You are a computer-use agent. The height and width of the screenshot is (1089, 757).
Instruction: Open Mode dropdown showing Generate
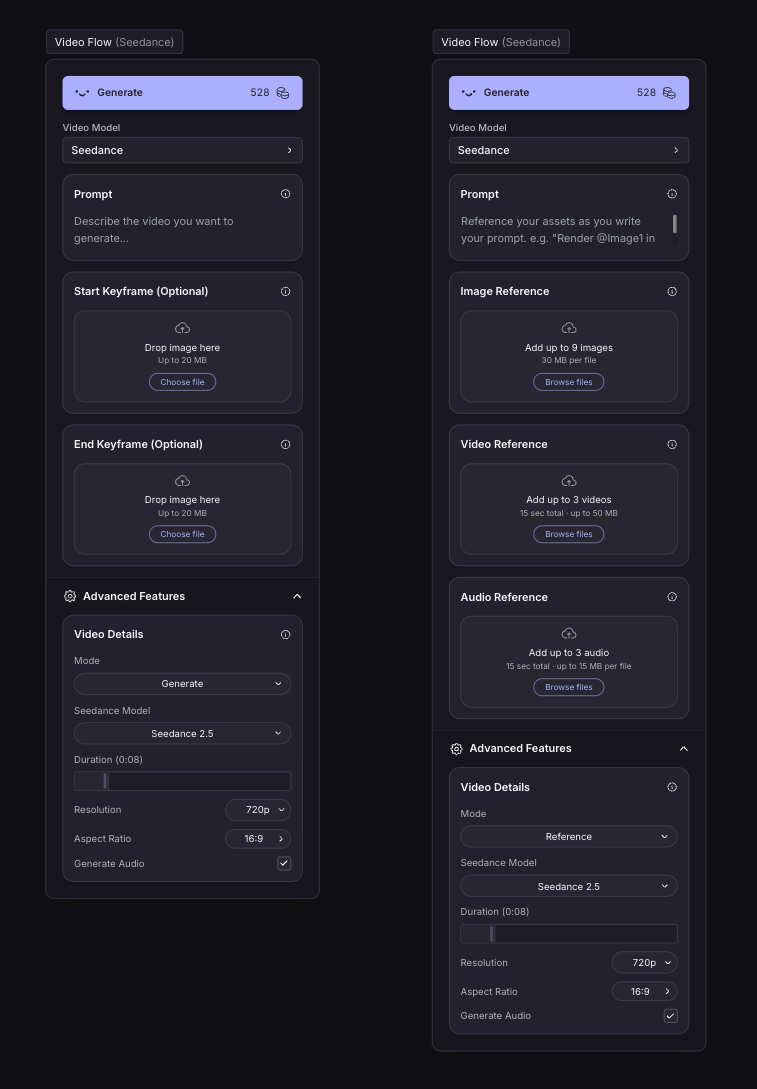tap(183, 683)
